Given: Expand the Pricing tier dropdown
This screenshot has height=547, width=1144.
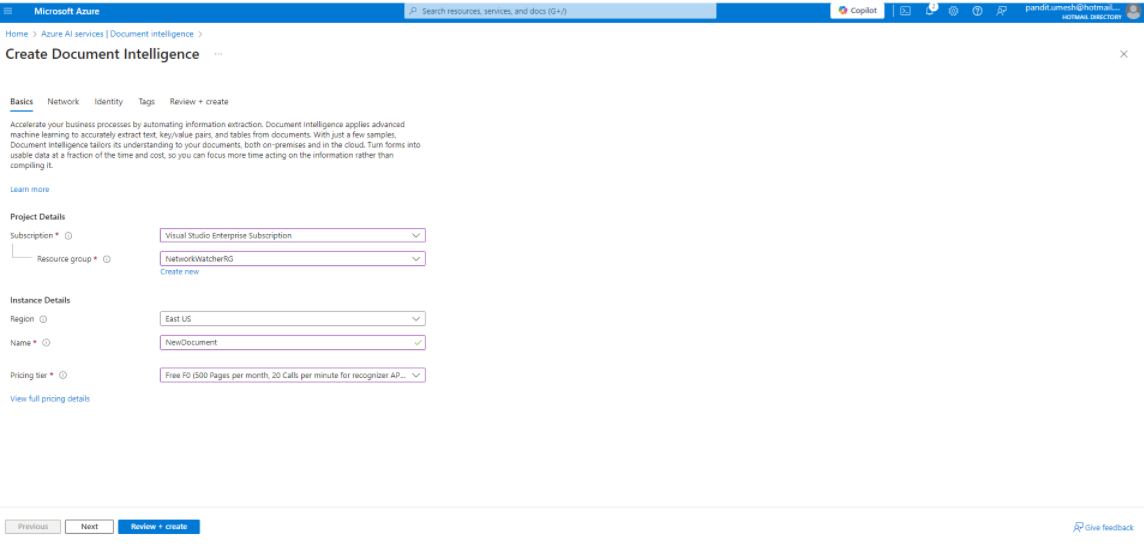Looking at the screenshot, I should [x=293, y=375].
